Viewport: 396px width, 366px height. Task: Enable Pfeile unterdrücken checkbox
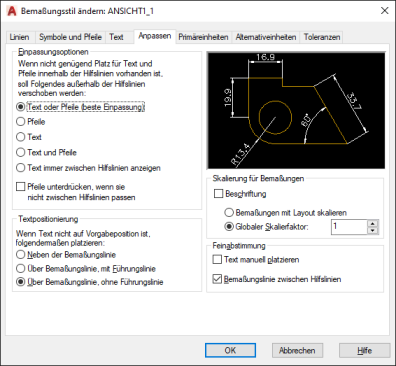(21, 187)
